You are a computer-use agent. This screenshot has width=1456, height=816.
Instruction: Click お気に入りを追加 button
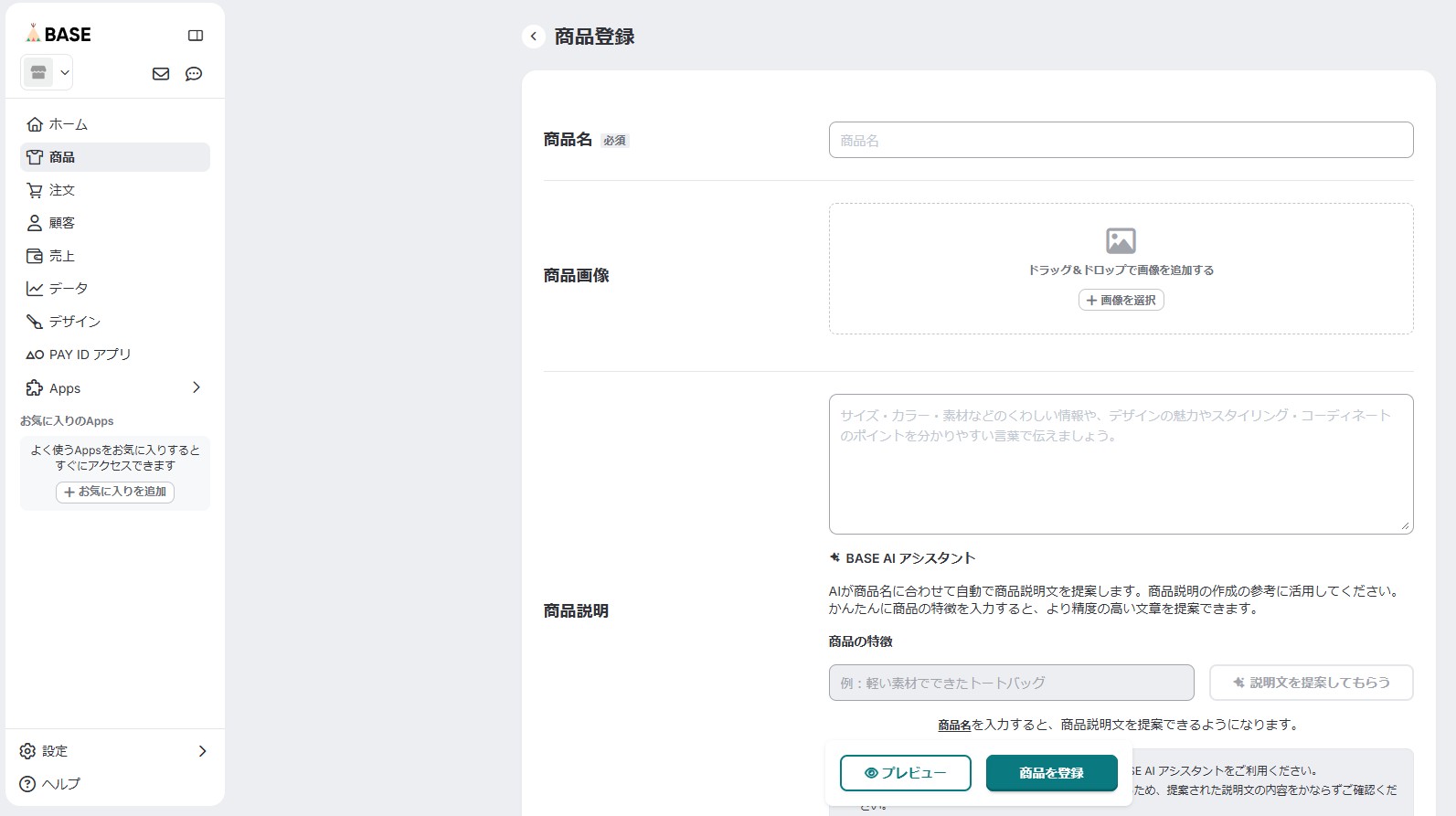point(115,492)
